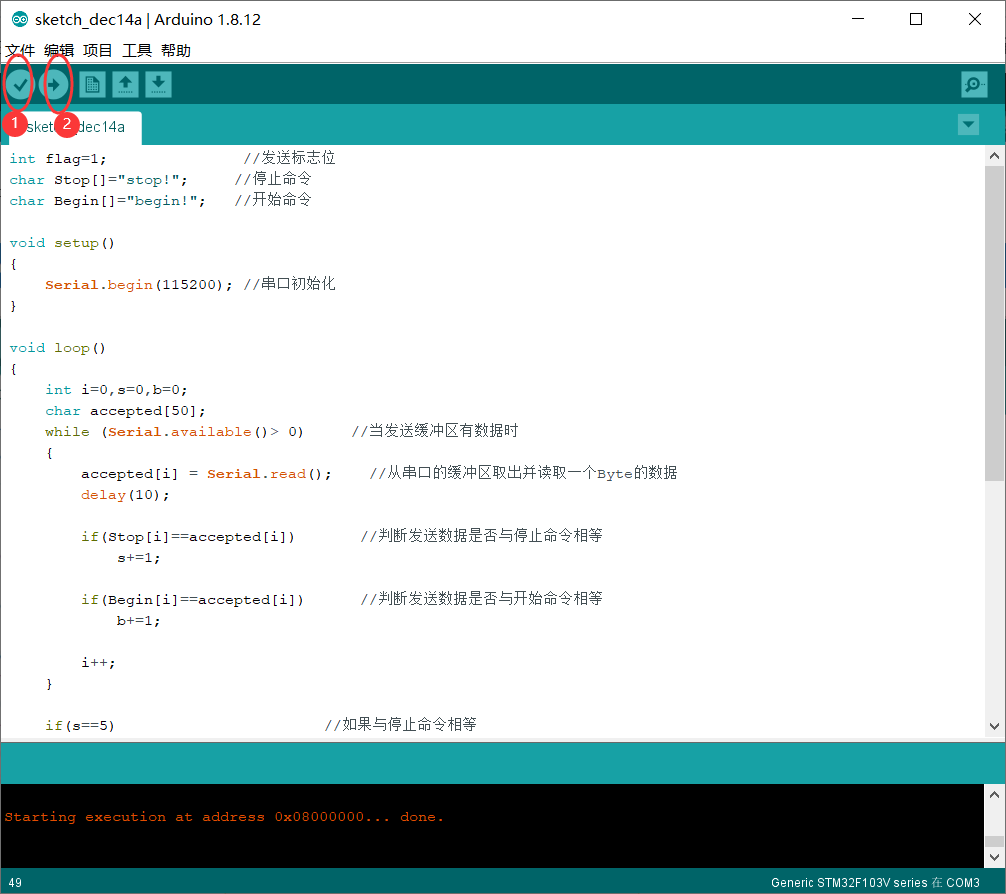Open a sketch with the up-arrow icon
Viewport: 1006px width, 894px height.
126,84
